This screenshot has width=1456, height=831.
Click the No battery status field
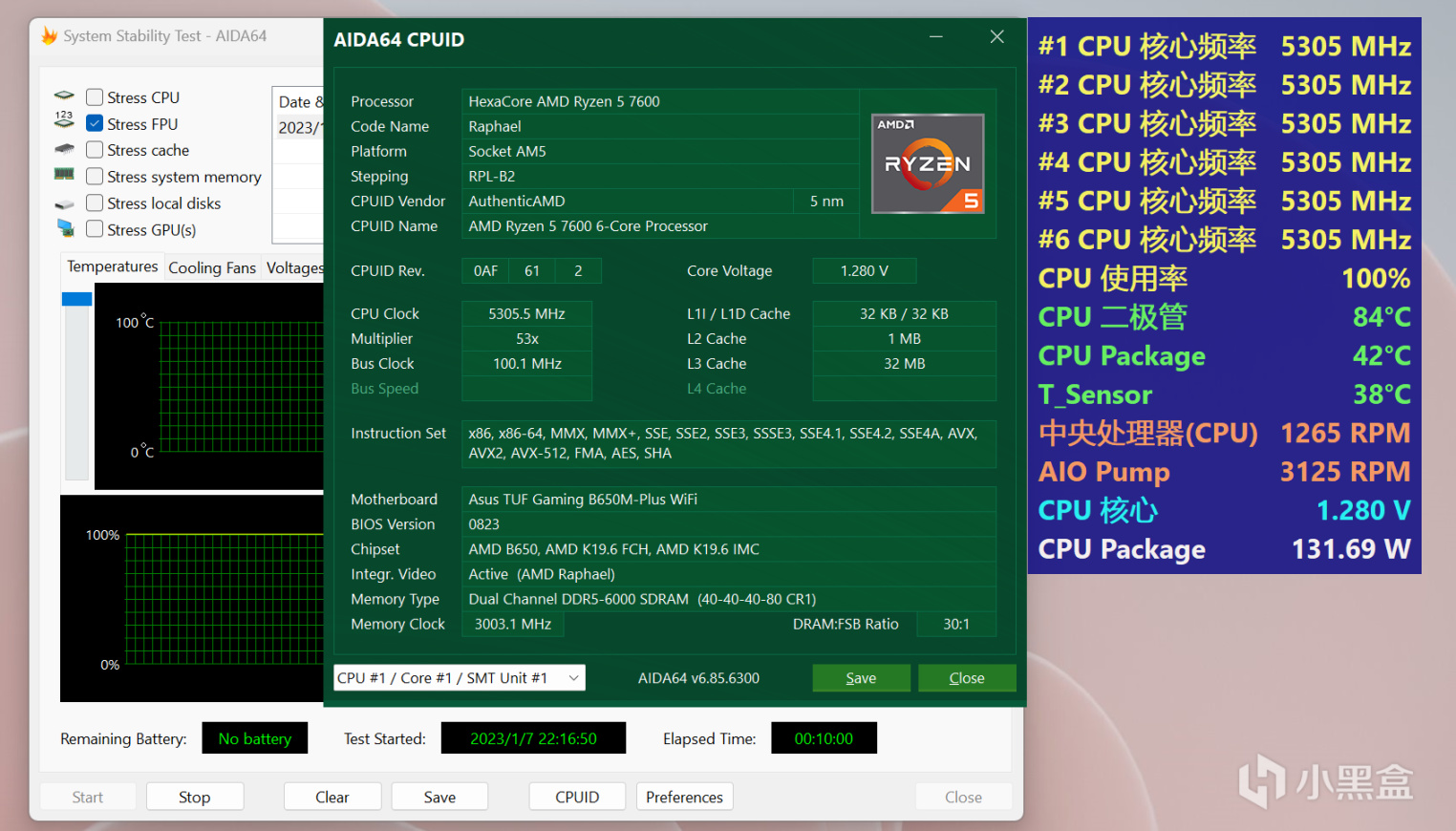coord(255,738)
